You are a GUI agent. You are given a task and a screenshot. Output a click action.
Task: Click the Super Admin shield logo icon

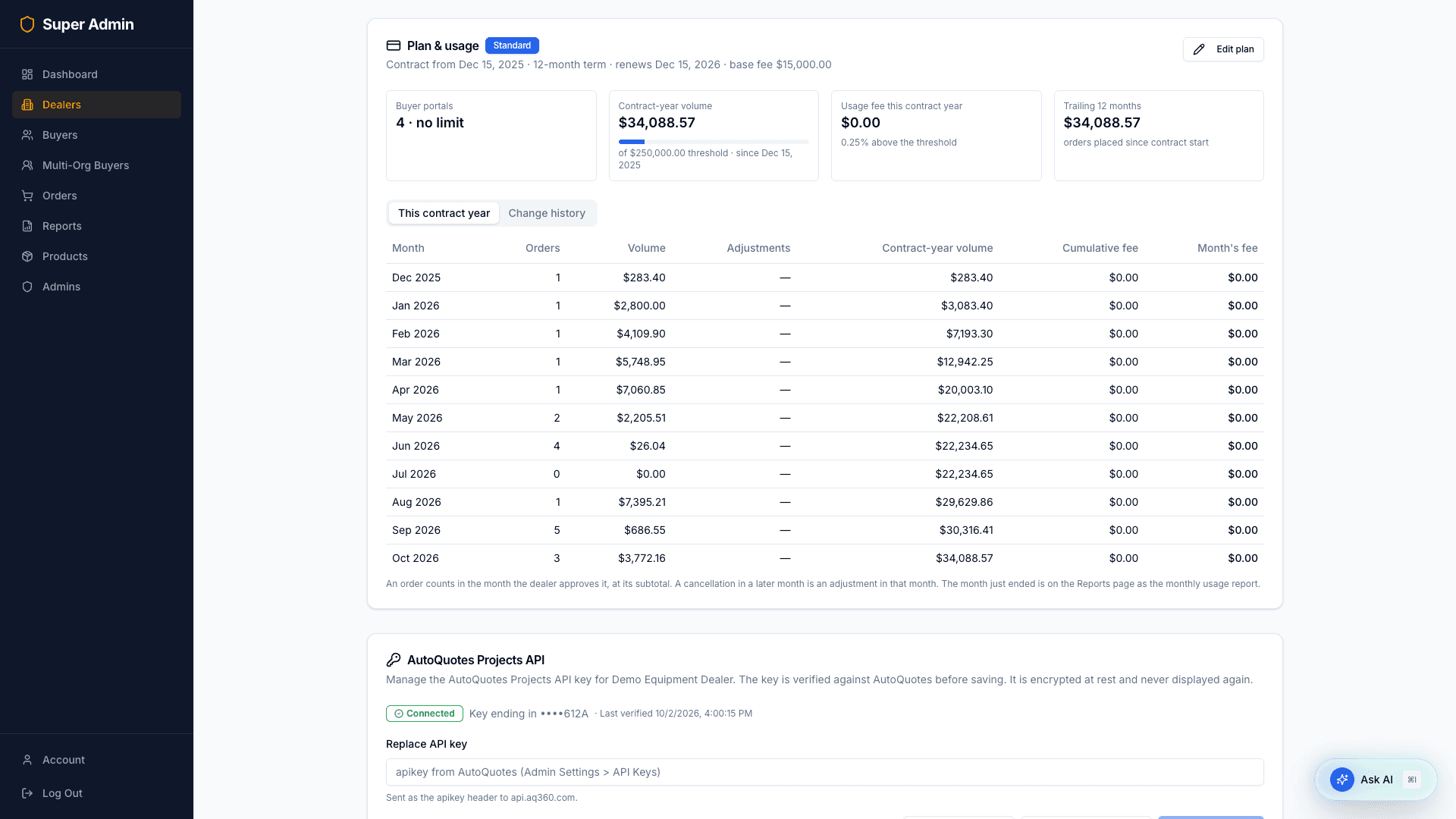tap(27, 24)
